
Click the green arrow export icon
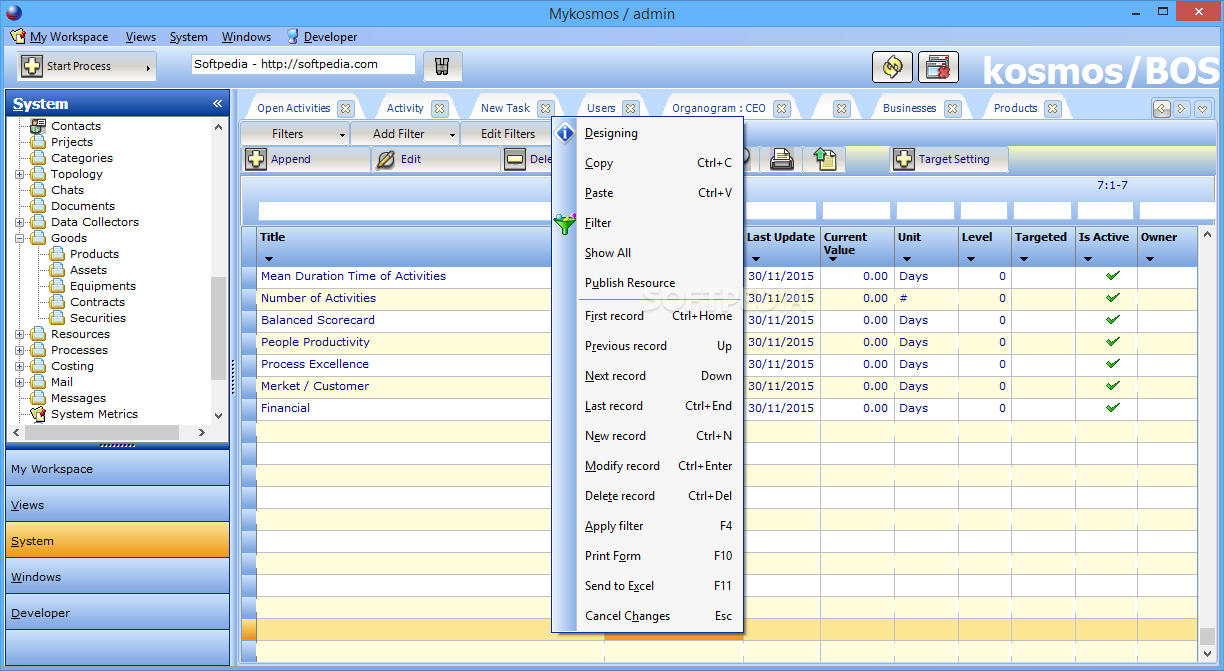tap(825, 159)
